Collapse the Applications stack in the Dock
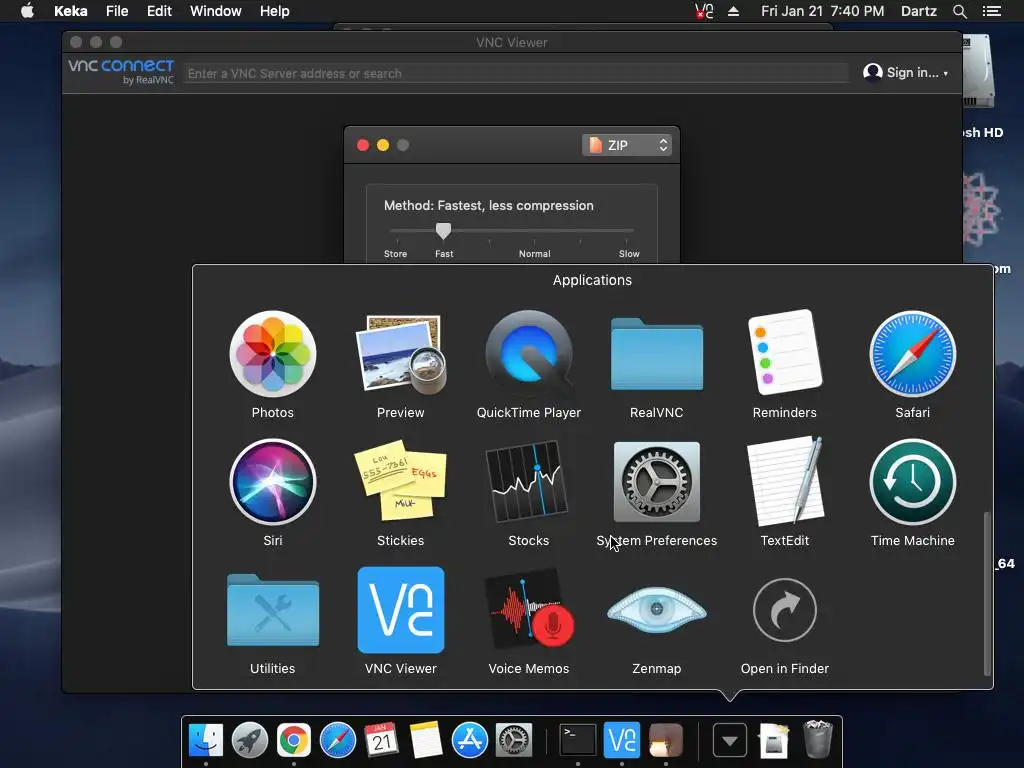1024x768 pixels. 729,741
